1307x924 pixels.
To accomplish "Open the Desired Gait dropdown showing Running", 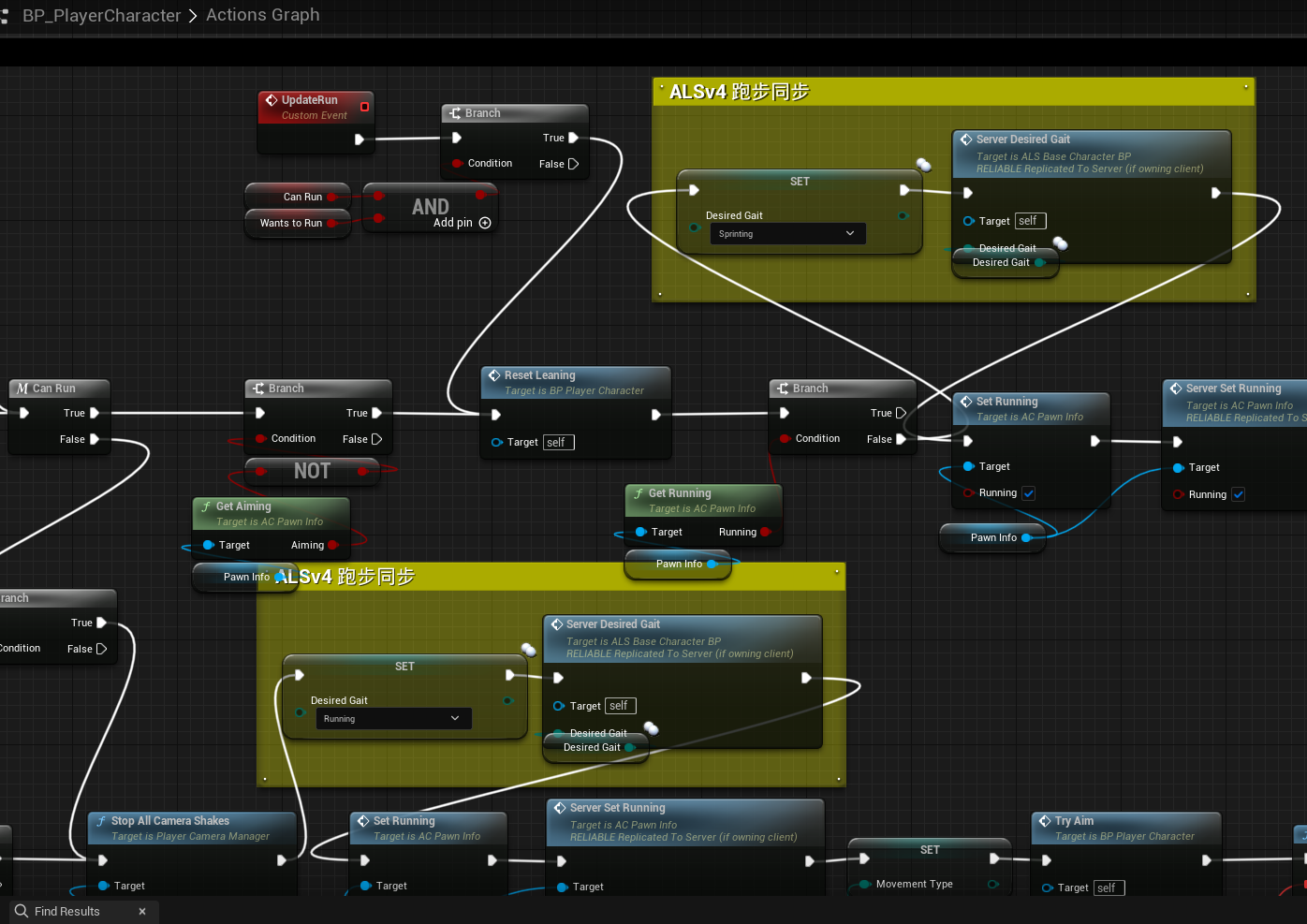I will click(x=393, y=718).
